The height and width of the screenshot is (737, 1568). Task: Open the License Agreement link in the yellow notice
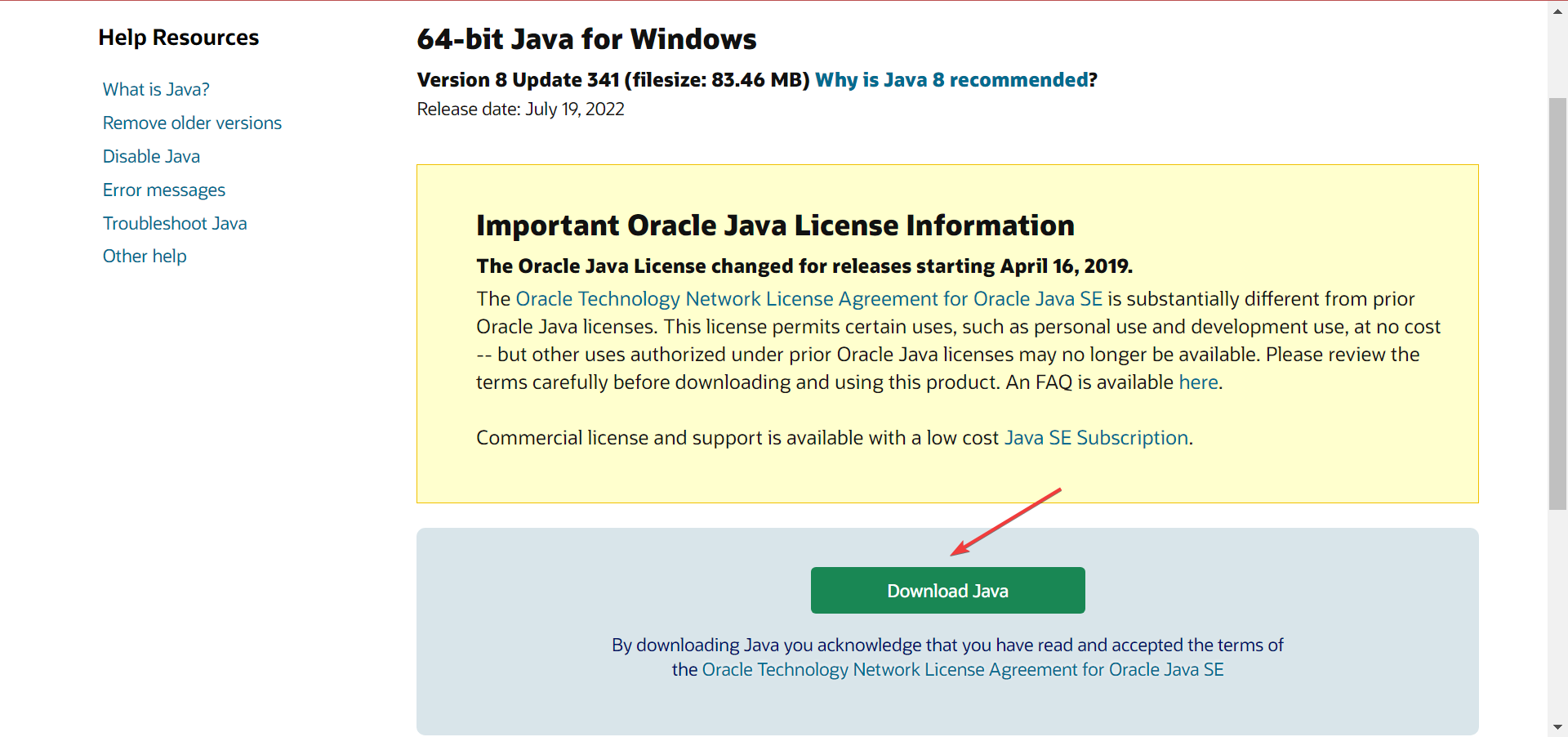click(808, 299)
